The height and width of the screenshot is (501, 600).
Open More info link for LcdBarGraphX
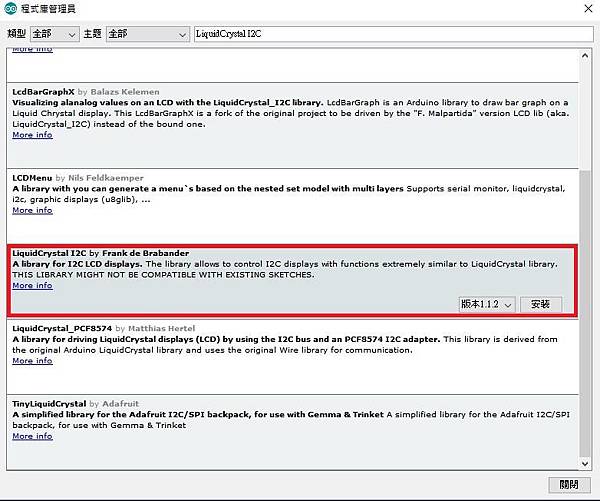point(32,135)
